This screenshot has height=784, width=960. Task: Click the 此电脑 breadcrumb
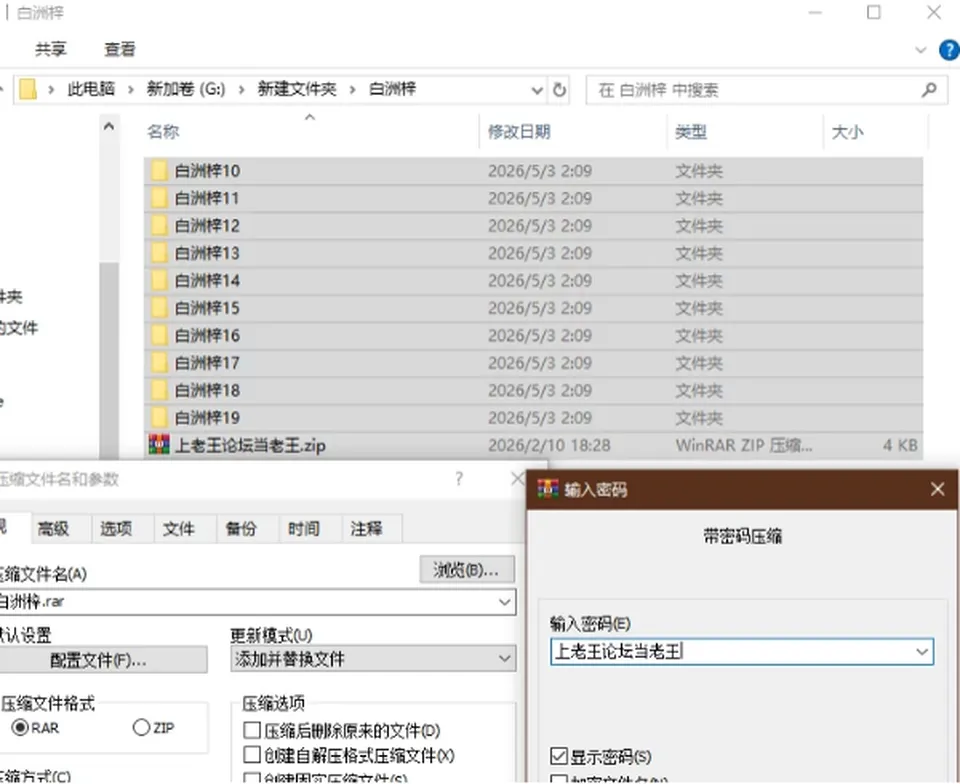click(x=91, y=89)
